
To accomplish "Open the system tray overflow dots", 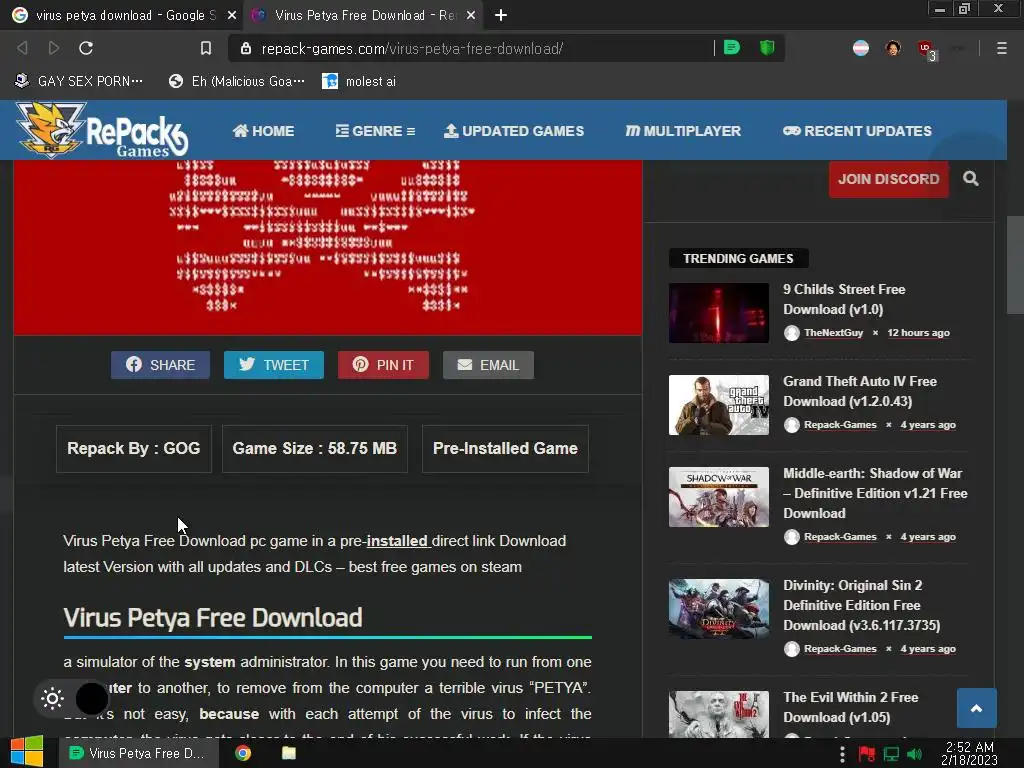I will click(842, 754).
